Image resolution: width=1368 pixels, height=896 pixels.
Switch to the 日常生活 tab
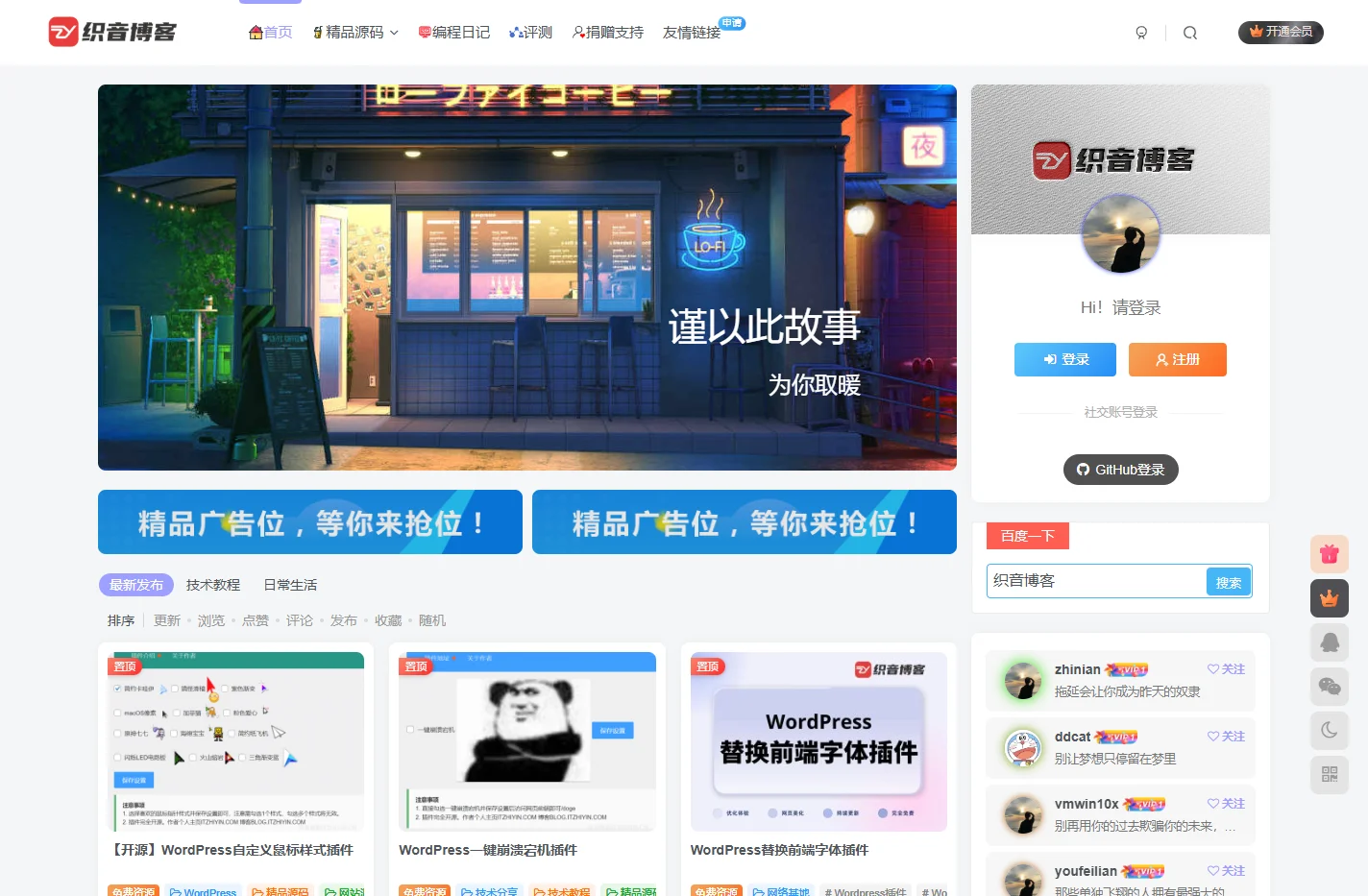(290, 585)
